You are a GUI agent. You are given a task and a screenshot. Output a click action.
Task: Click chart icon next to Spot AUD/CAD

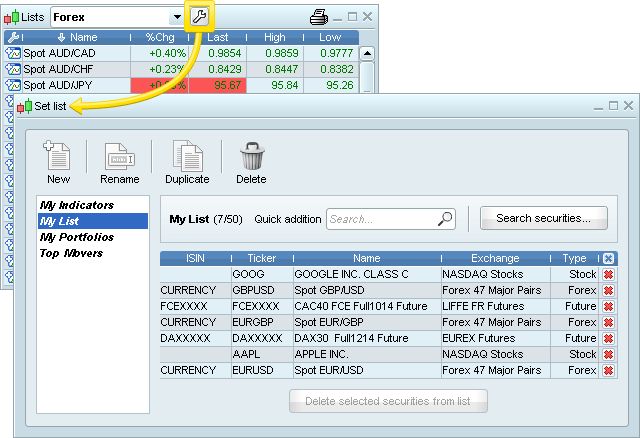(x=13, y=53)
